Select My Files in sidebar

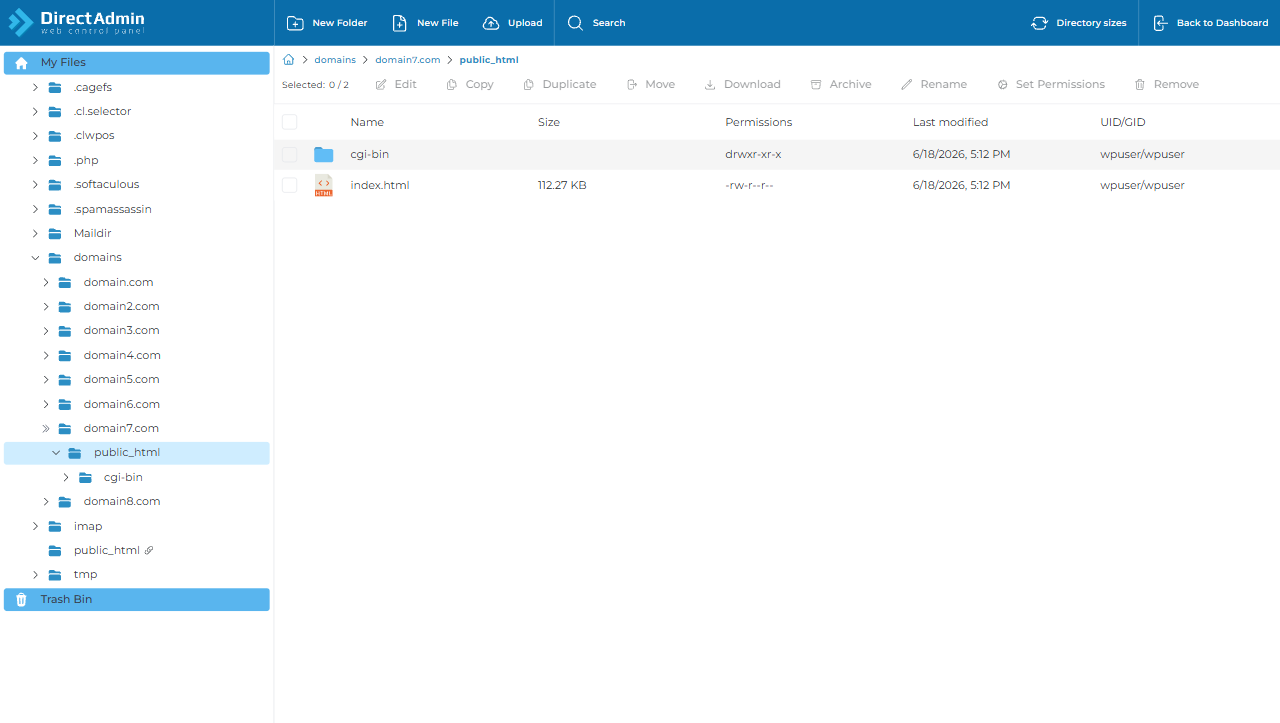click(x=137, y=63)
